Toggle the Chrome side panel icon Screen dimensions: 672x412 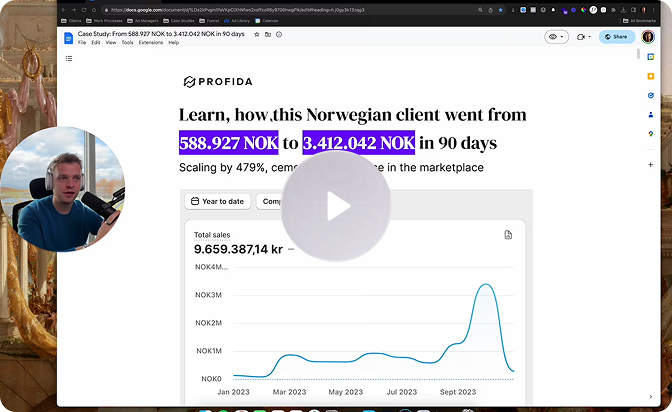pos(633,10)
